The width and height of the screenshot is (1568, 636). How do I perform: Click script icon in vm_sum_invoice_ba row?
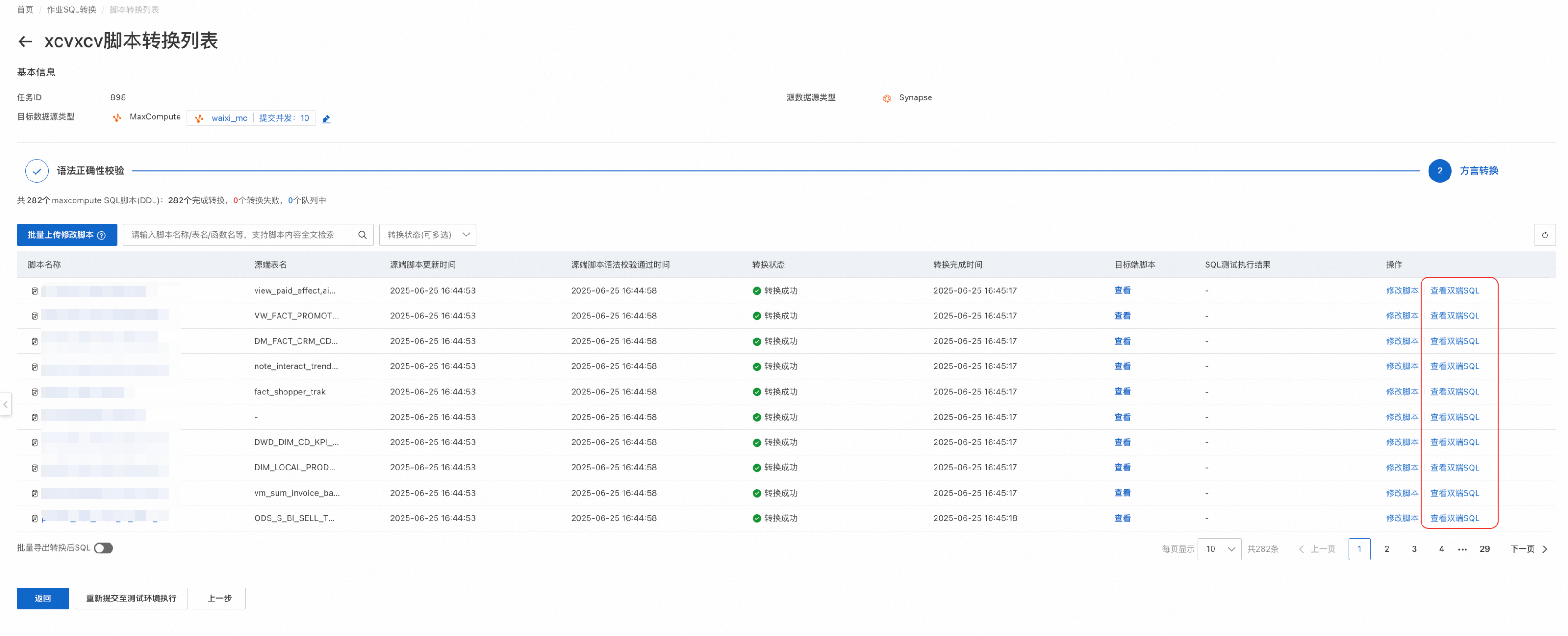(x=35, y=493)
